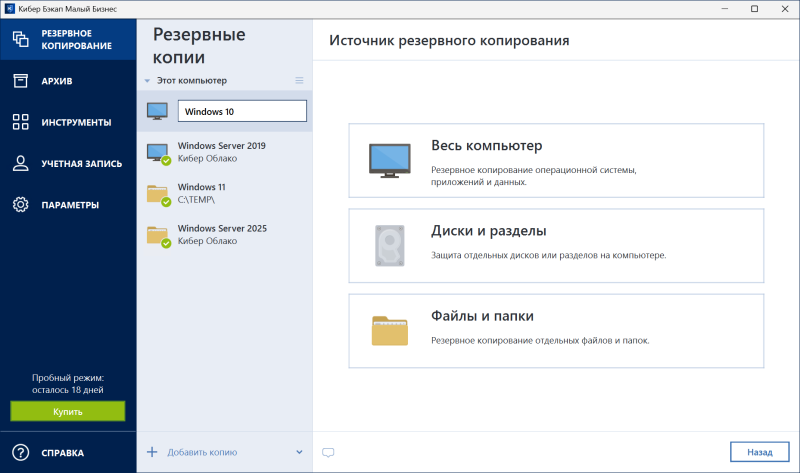Click the monitor icon for Весь компьютер
Image resolution: width=800 pixels, height=473 pixels.
click(x=389, y=160)
